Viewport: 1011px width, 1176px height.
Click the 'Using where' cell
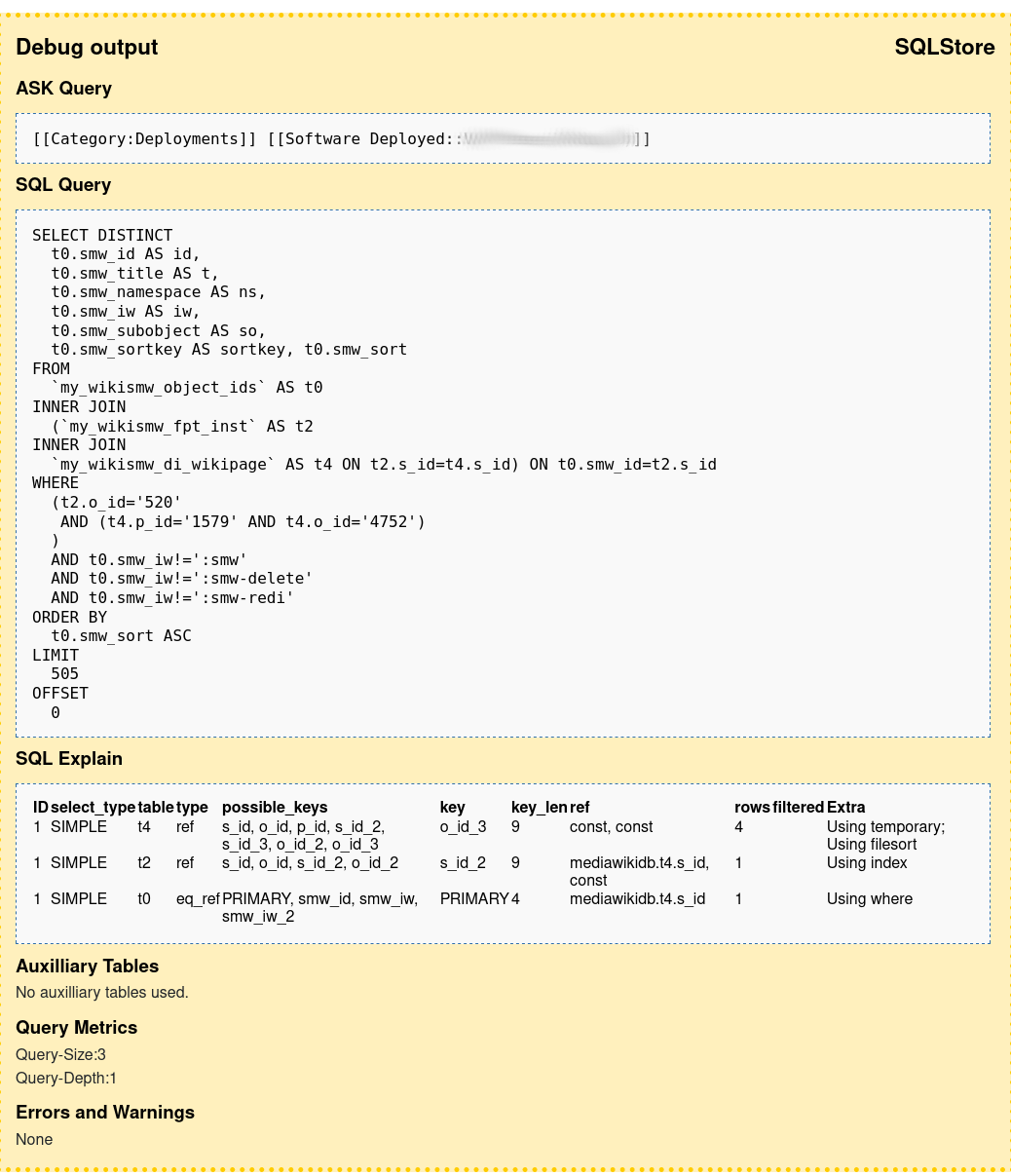[x=870, y=899]
